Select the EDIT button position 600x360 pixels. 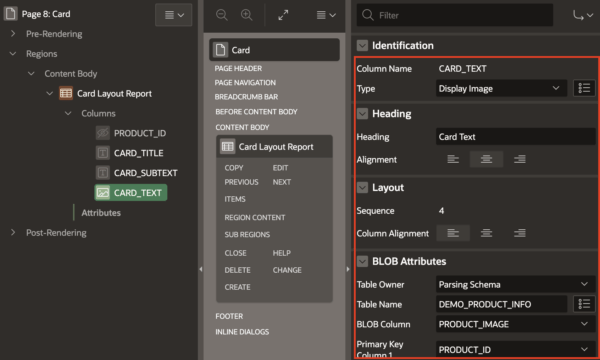(x=280, y=168)
